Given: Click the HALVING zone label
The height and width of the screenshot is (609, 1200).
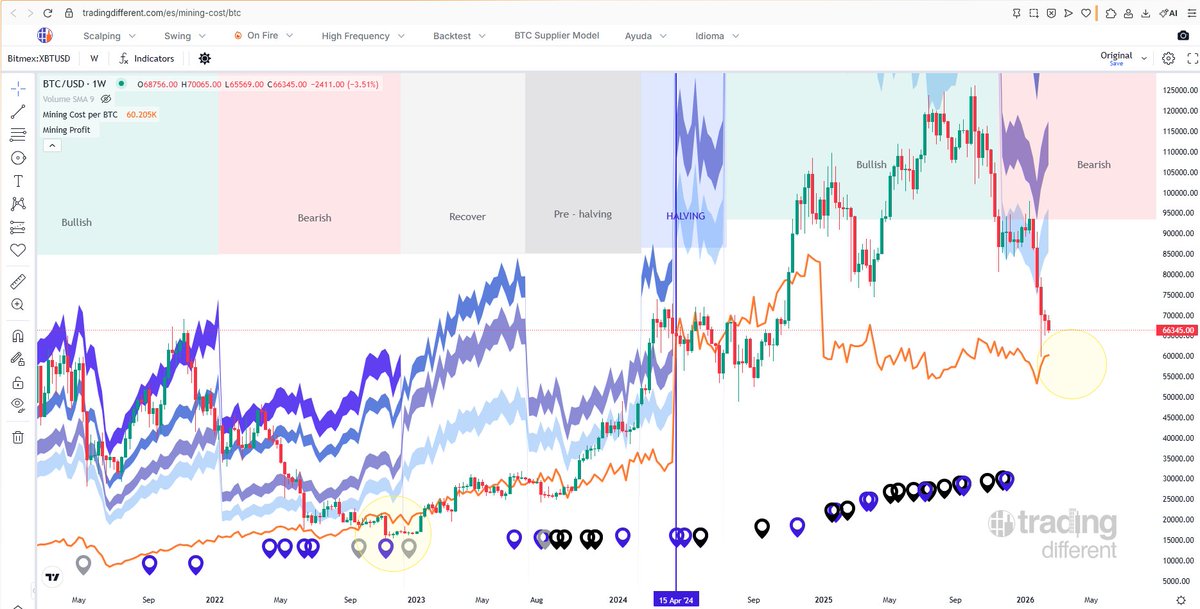Looking at the screenshot, I should pyautogui.click(x=685, y=215).
